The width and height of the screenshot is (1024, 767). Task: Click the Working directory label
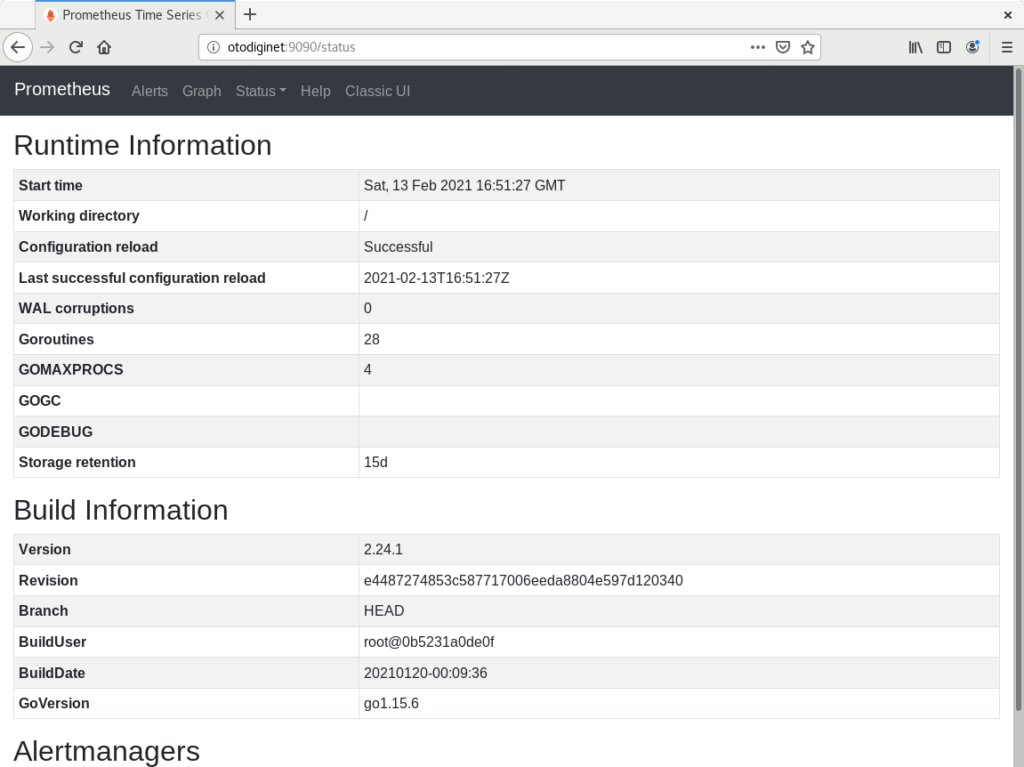click(x=79, y=216)
